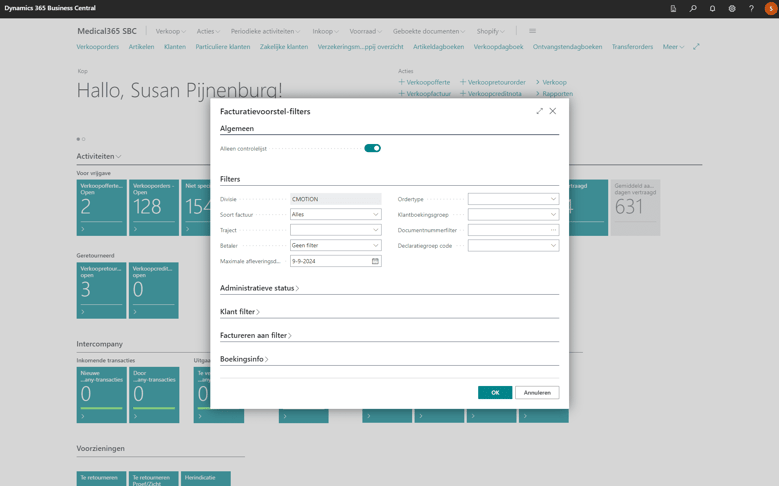The image size is (779, 486).
Task: Open the Acties menu
Action: [x=208, y=31]
